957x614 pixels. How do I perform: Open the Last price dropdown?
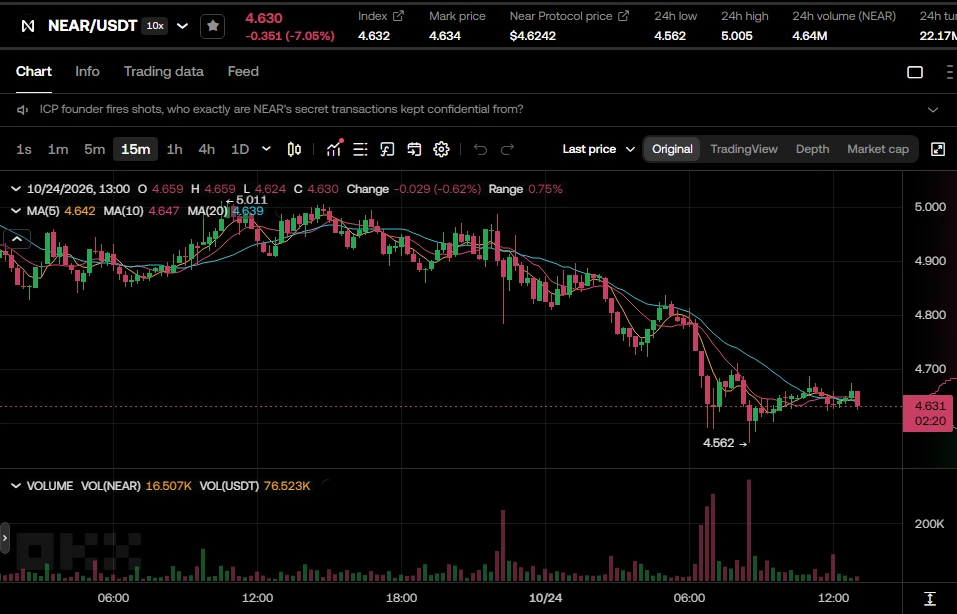point(598,149)
